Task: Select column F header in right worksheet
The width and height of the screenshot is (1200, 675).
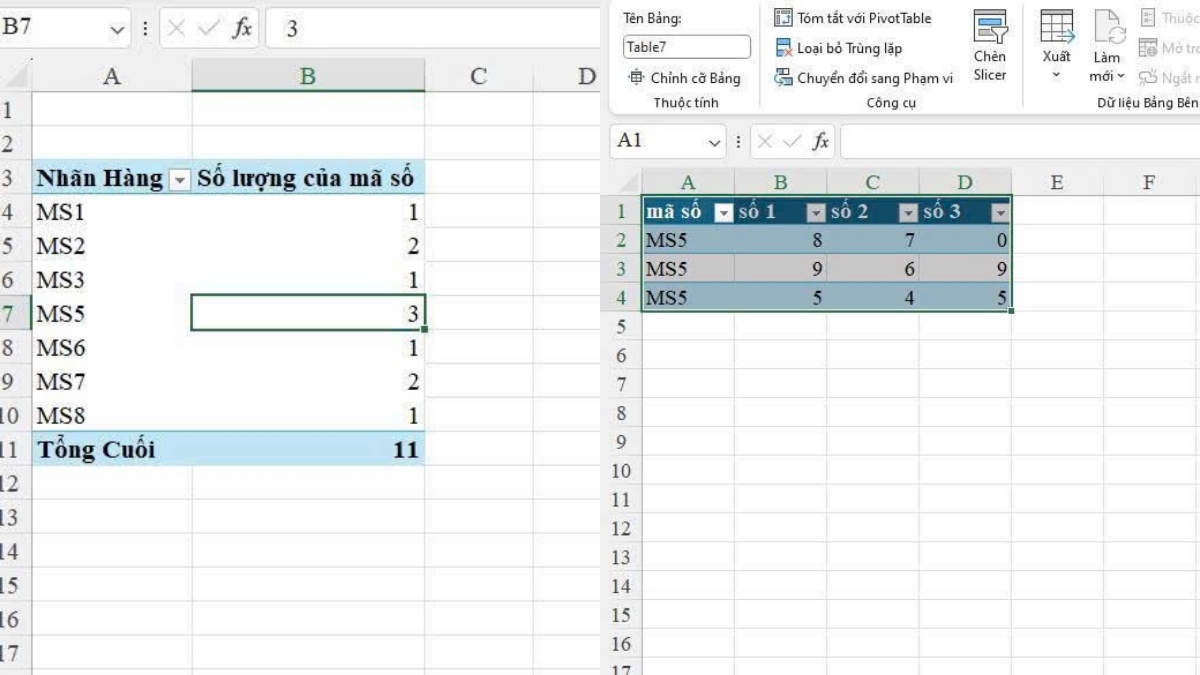Action: click(1149, 182)
